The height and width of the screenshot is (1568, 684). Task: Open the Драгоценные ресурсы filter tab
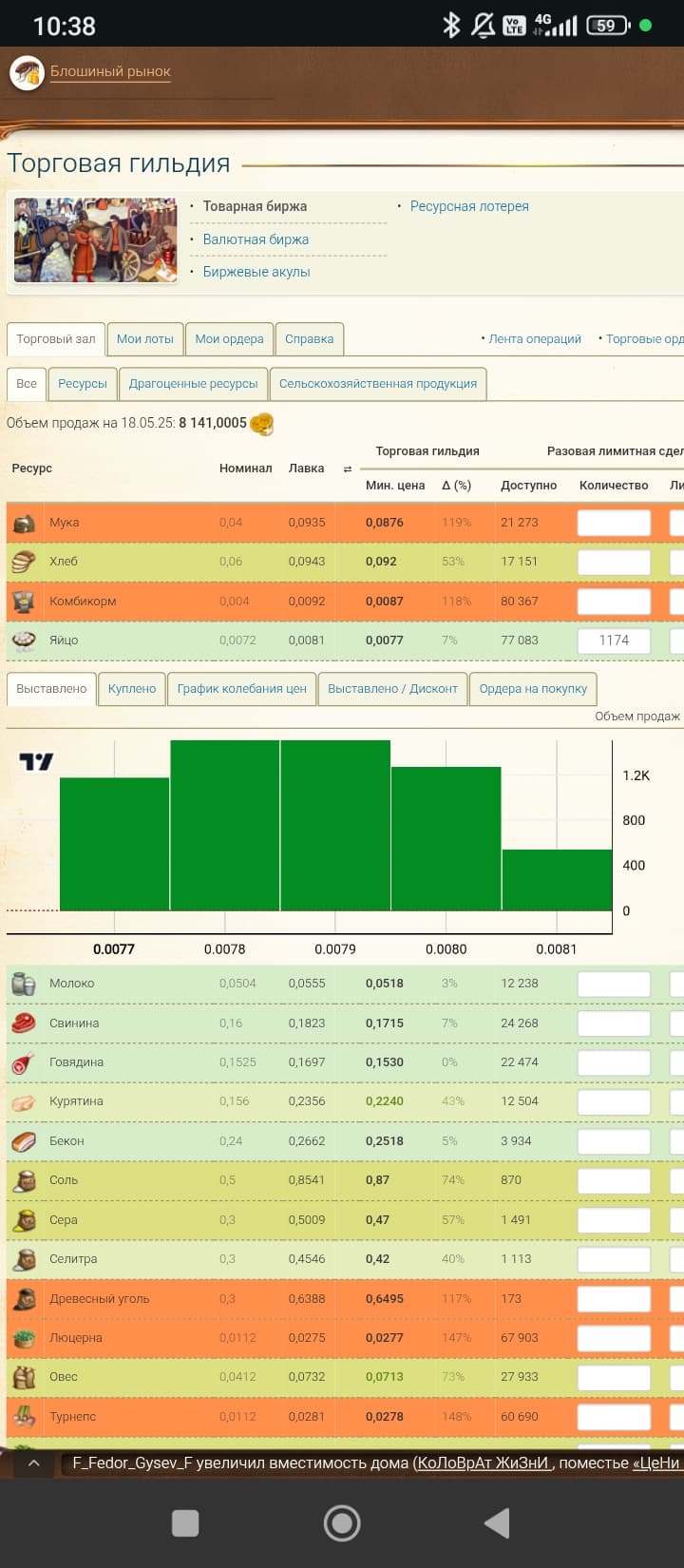(193, 384)
